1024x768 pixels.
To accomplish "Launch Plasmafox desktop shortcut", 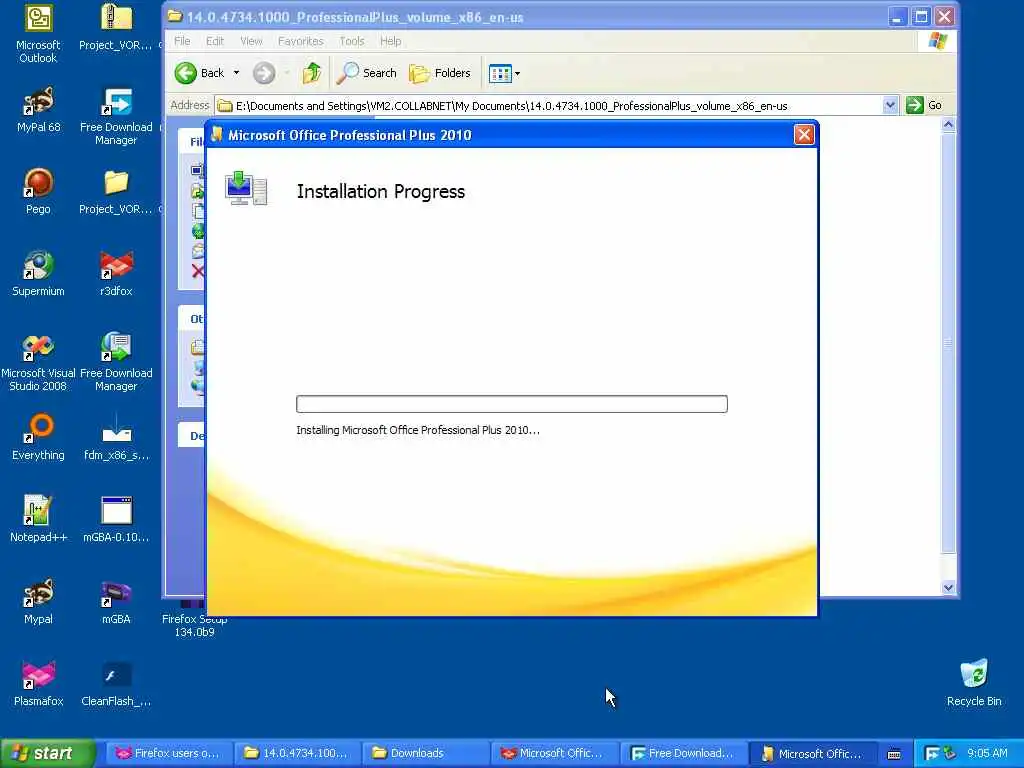I will 38,684.
